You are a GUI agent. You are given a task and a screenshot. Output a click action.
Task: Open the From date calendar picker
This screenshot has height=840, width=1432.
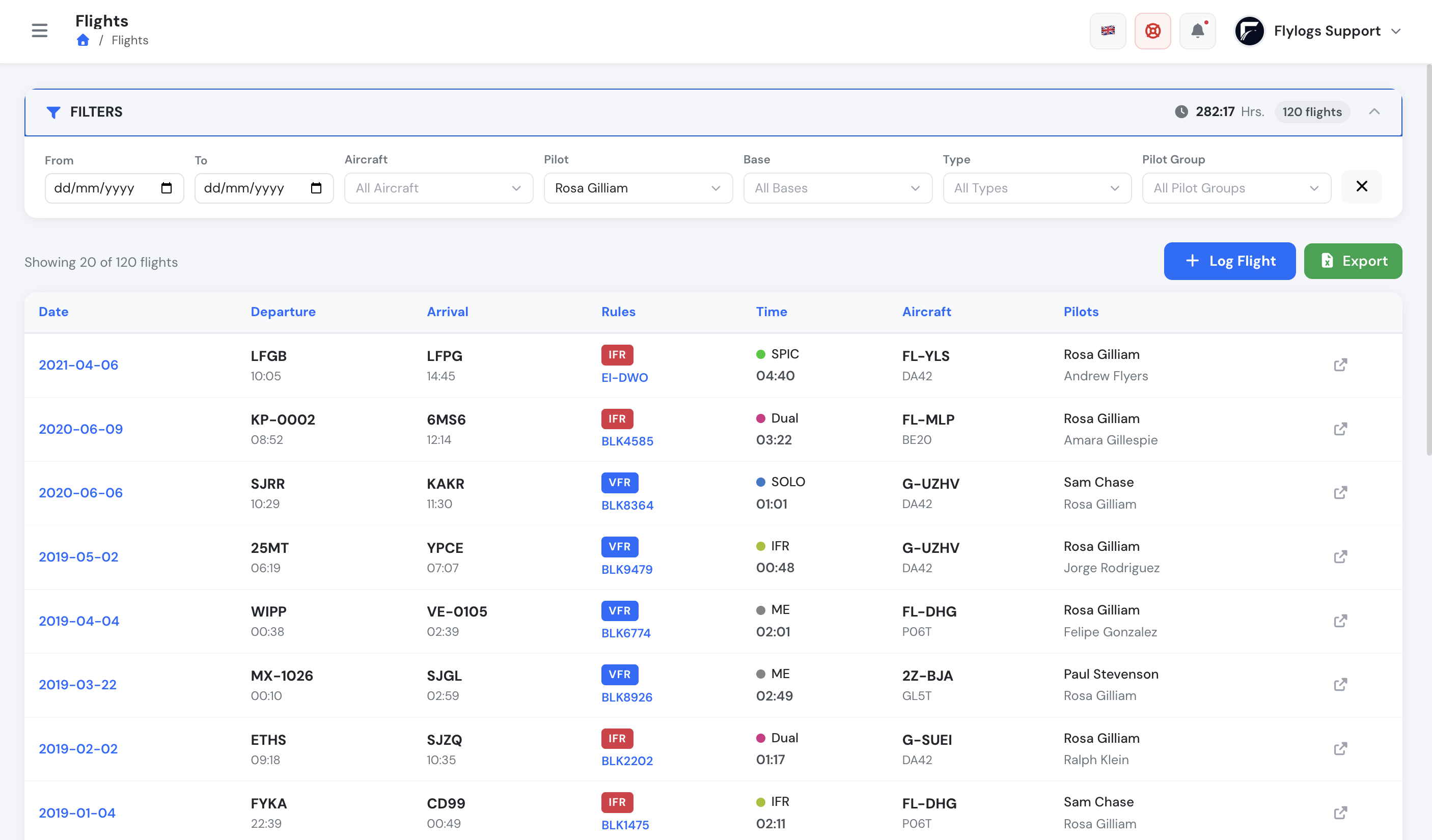click(x=167, y=188)
